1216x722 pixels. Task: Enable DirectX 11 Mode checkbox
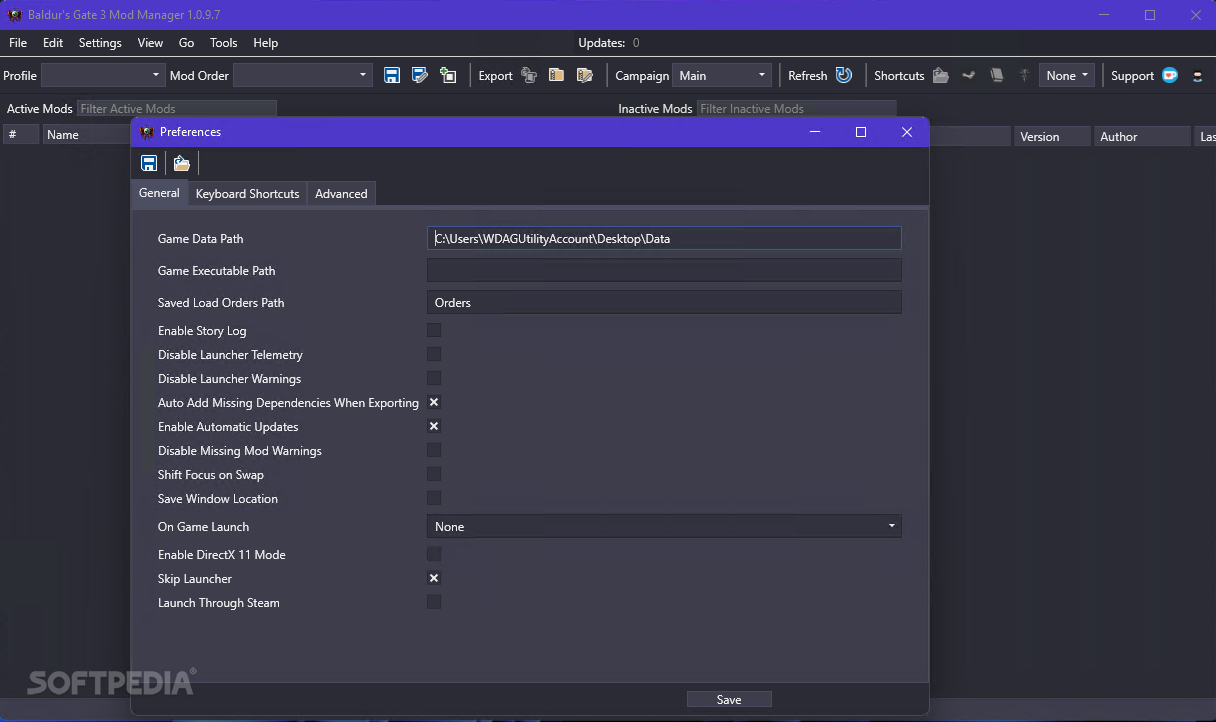tap(434, 554)
